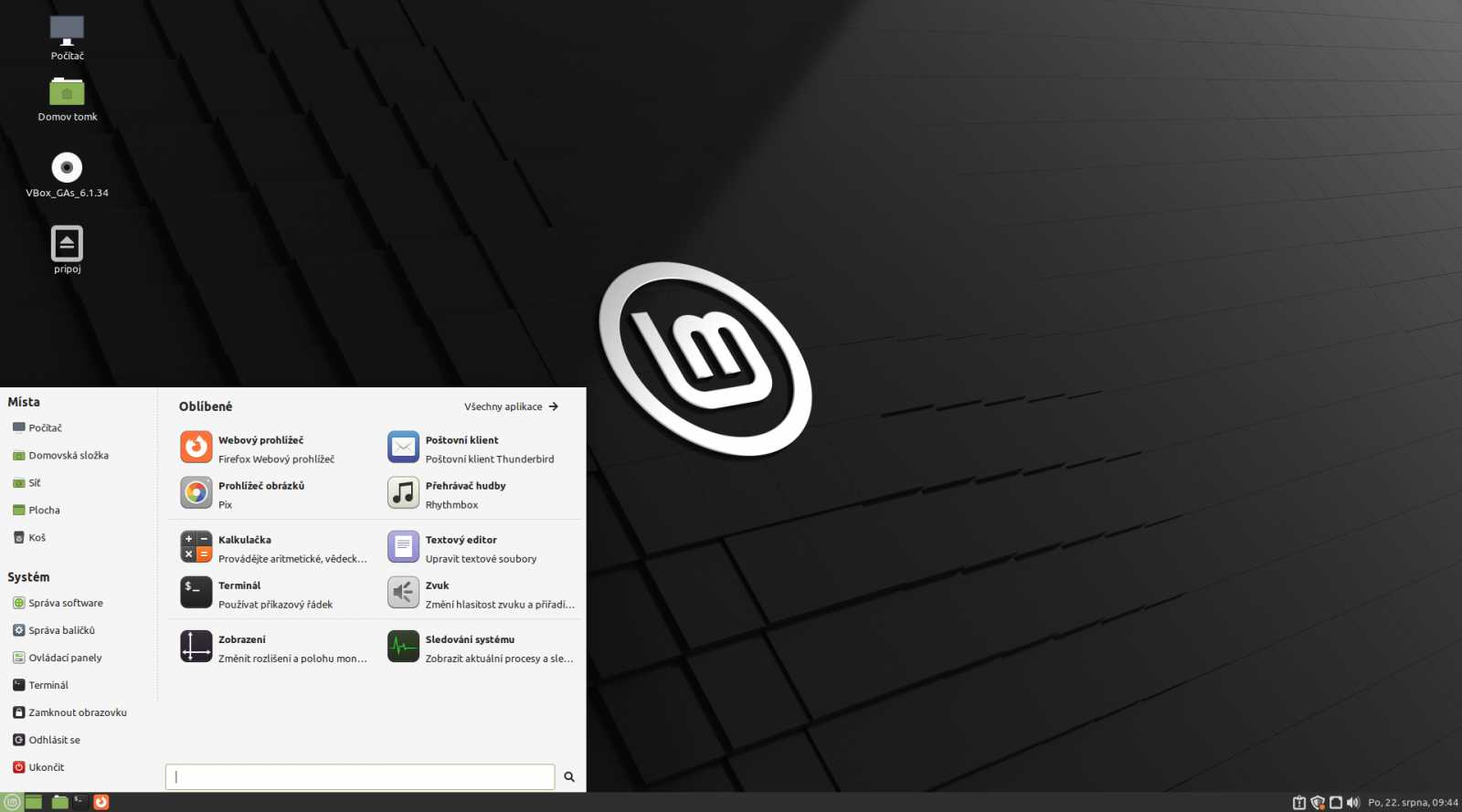Image resolution: width=1462 pixels, height=812 pixels.
Task: Open the Kalkulačka app
Action: tap(274, 548)
